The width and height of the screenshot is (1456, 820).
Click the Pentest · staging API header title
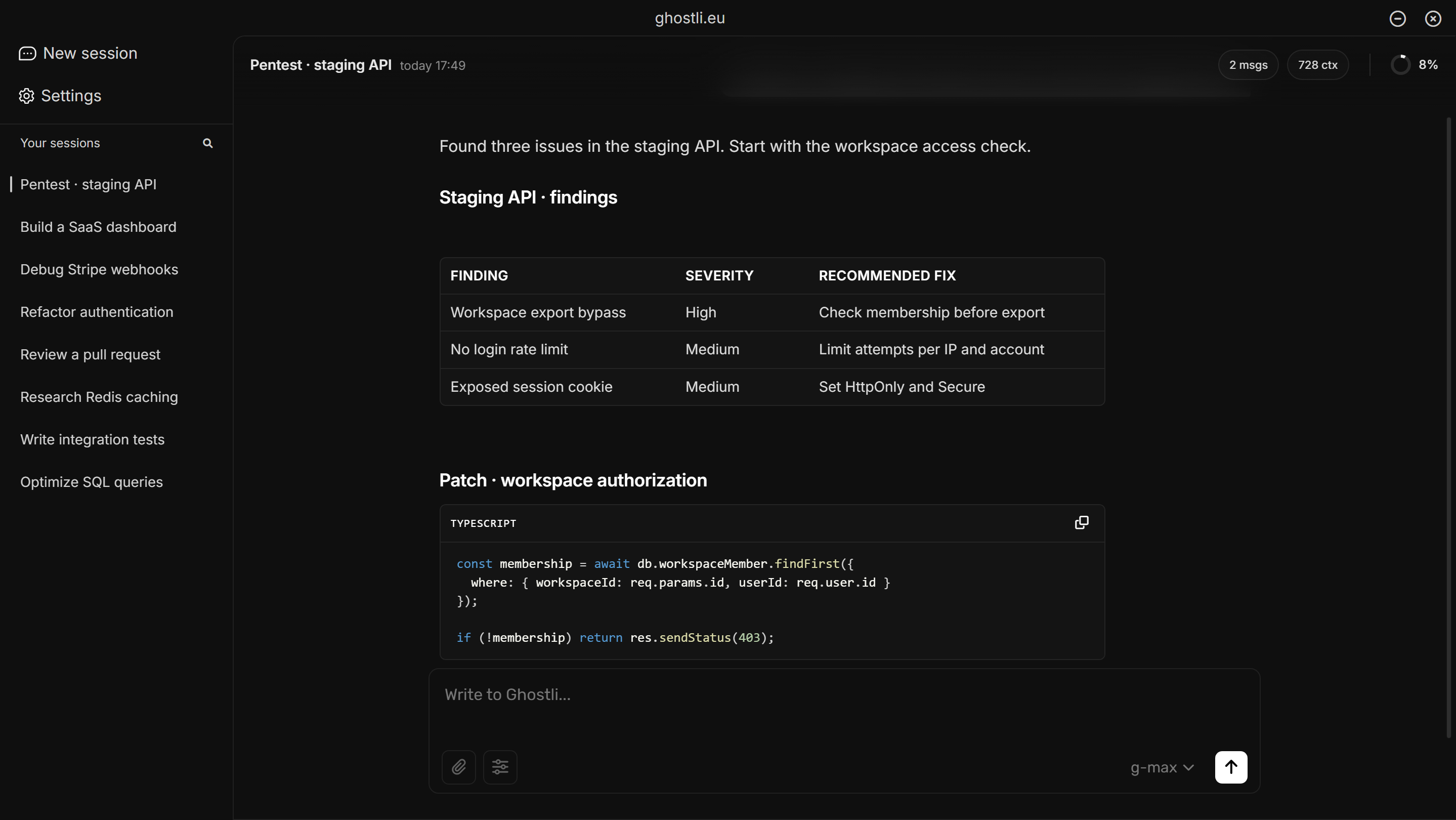click(320, 65)
